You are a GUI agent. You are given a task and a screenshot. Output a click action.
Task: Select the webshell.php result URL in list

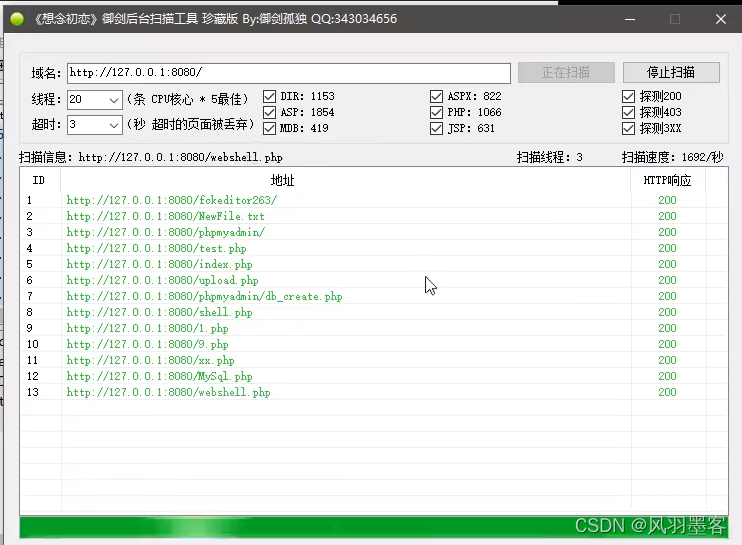point(168,393)
